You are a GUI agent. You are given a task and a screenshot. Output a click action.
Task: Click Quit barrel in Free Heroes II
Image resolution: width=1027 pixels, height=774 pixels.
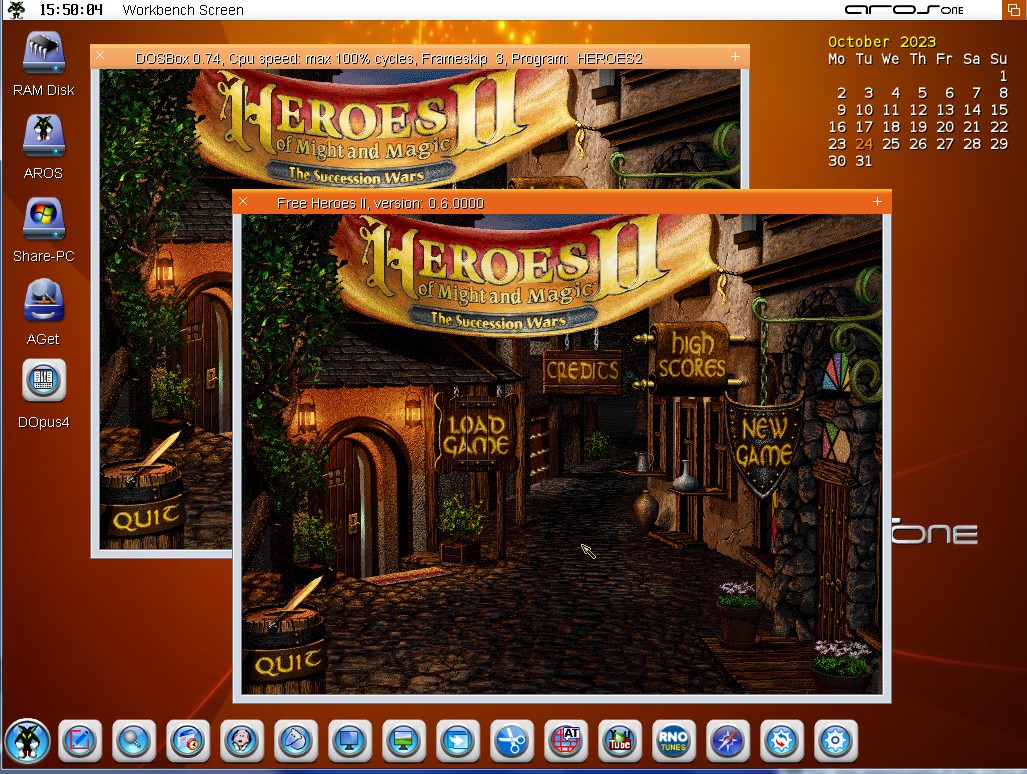(287, 658)
